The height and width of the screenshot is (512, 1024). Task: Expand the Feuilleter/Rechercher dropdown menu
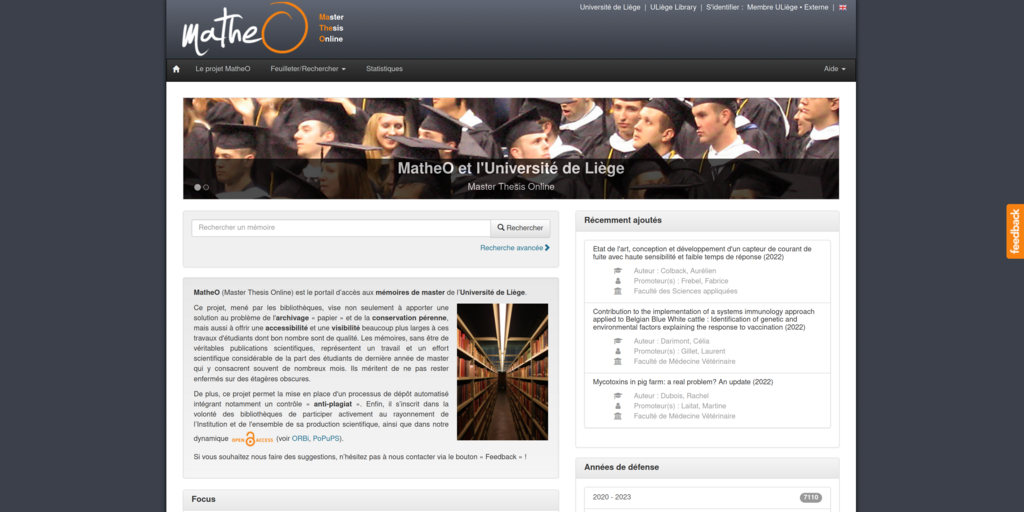[x=308, y=69]
